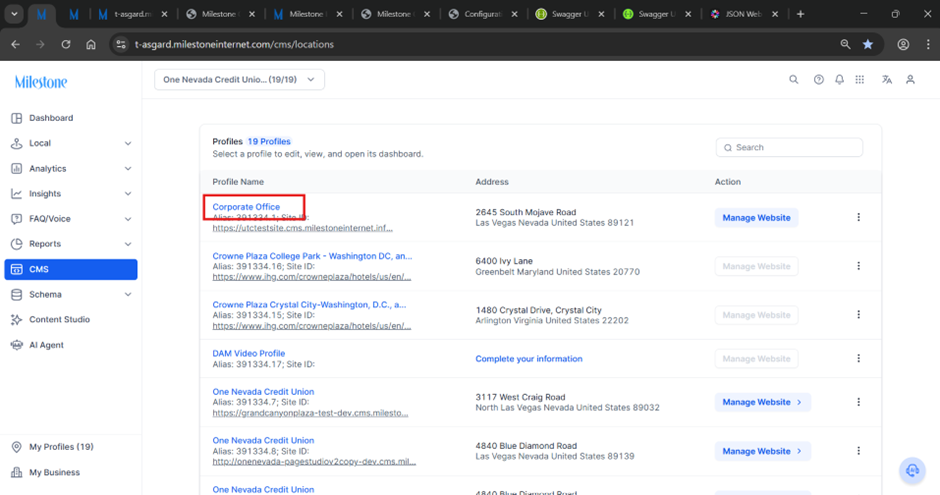This screenshot has width=940, height=495.
Task: Click the Milestone logo
Action: tap(41, 82)
